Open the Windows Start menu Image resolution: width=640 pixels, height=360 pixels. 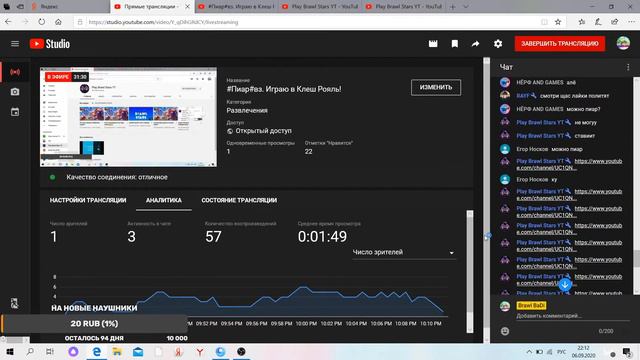click(x=9, y=352)
